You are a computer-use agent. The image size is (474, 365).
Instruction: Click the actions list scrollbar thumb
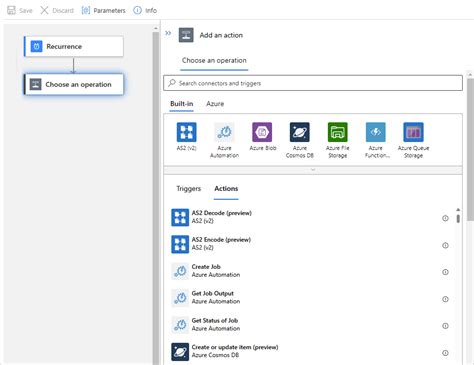(458, 219)
